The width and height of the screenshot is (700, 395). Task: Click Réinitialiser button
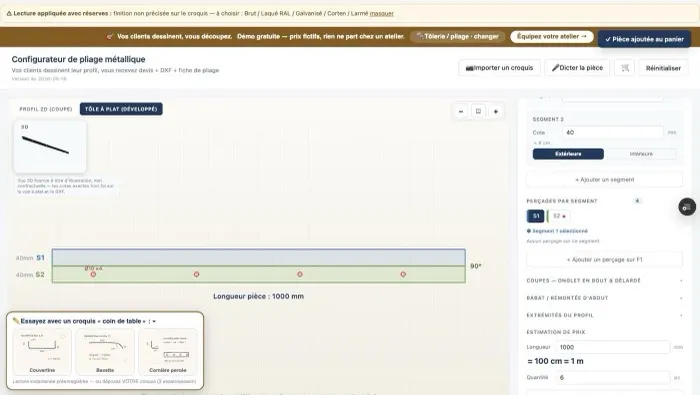tap(663, 68)
